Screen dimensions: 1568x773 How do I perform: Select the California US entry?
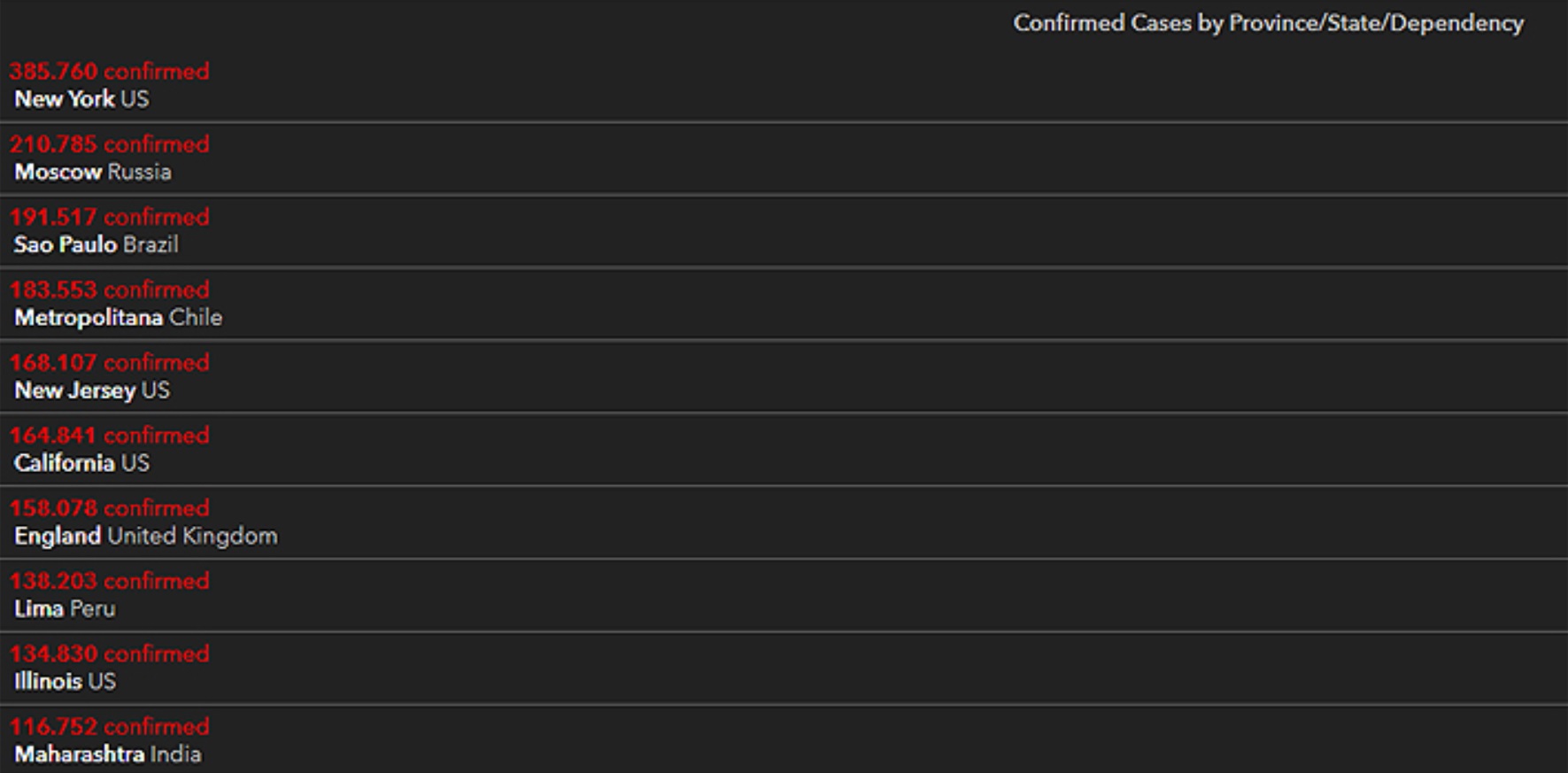[x=81, y=463]
